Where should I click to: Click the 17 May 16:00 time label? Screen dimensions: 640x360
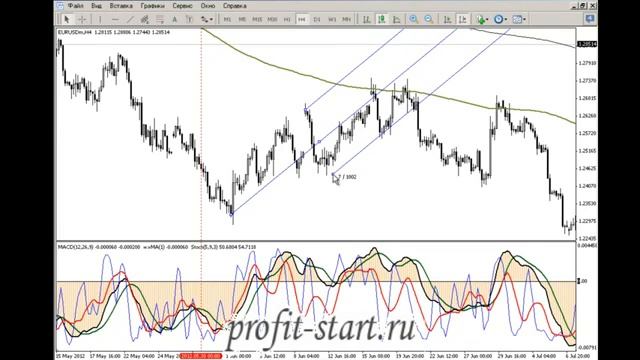pyautogui.click(x=105, y=356)
